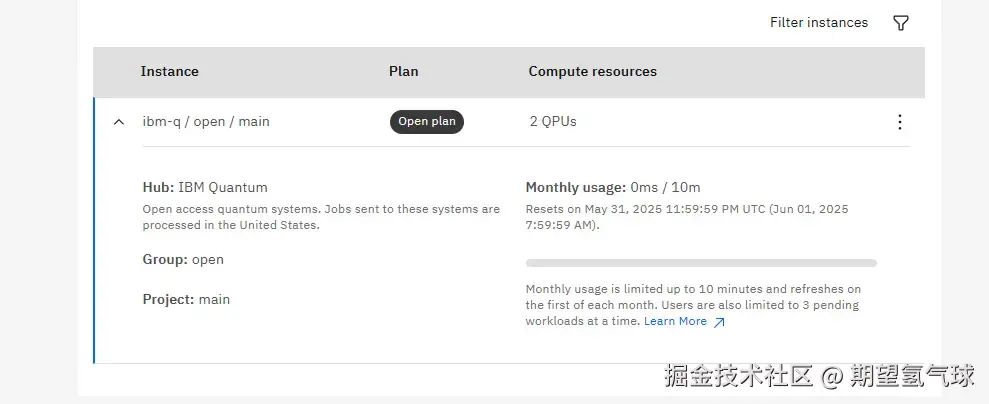The image size is (989, 404).
Task: Click the Group: open label
Action: [183, 259]
